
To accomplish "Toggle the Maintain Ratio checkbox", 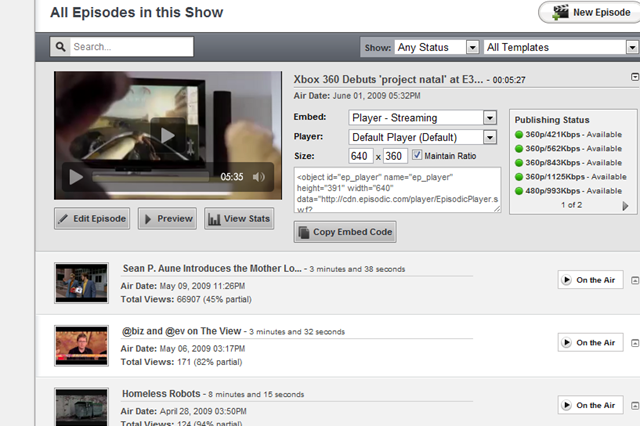I will pos(417,155).
